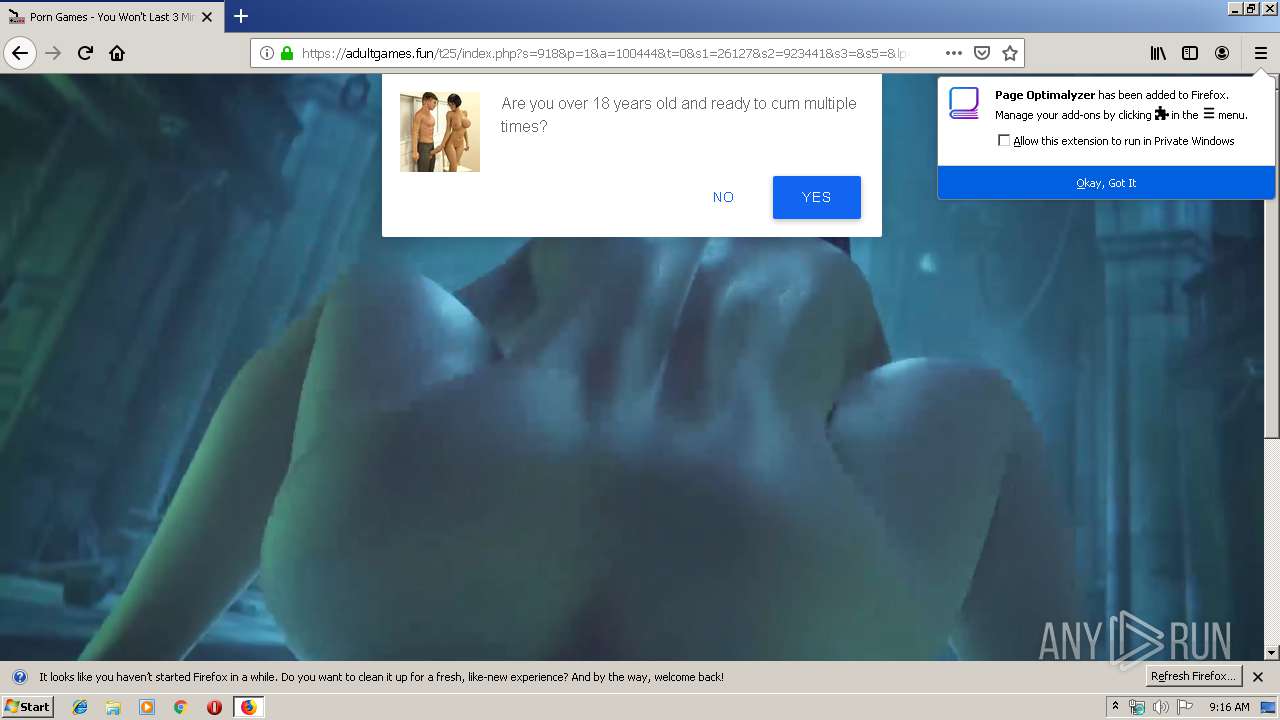
Task: Open network icon in system tray
Action: [1137, 707]
